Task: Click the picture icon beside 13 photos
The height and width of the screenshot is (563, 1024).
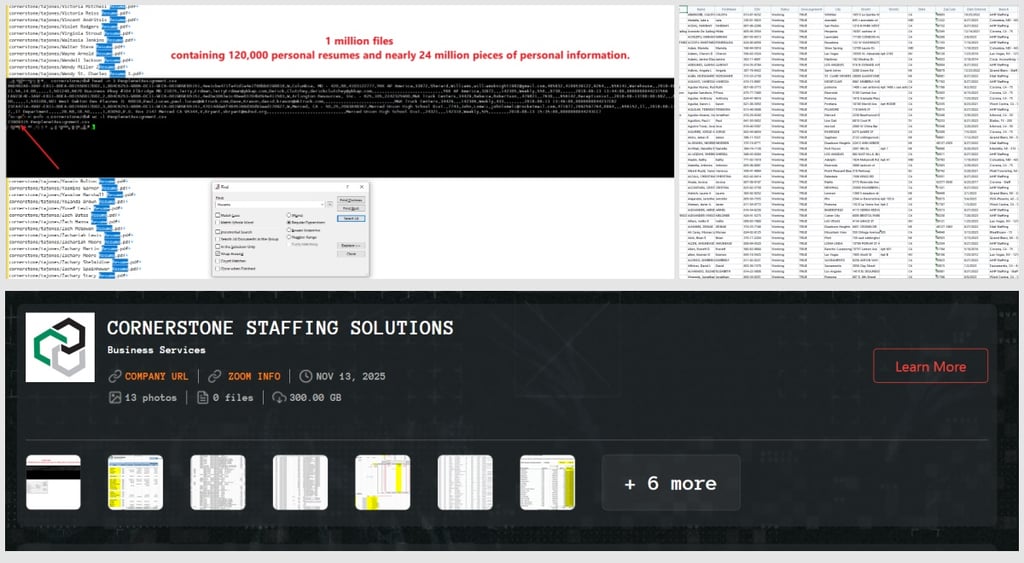Action: [x=115, y=397]
